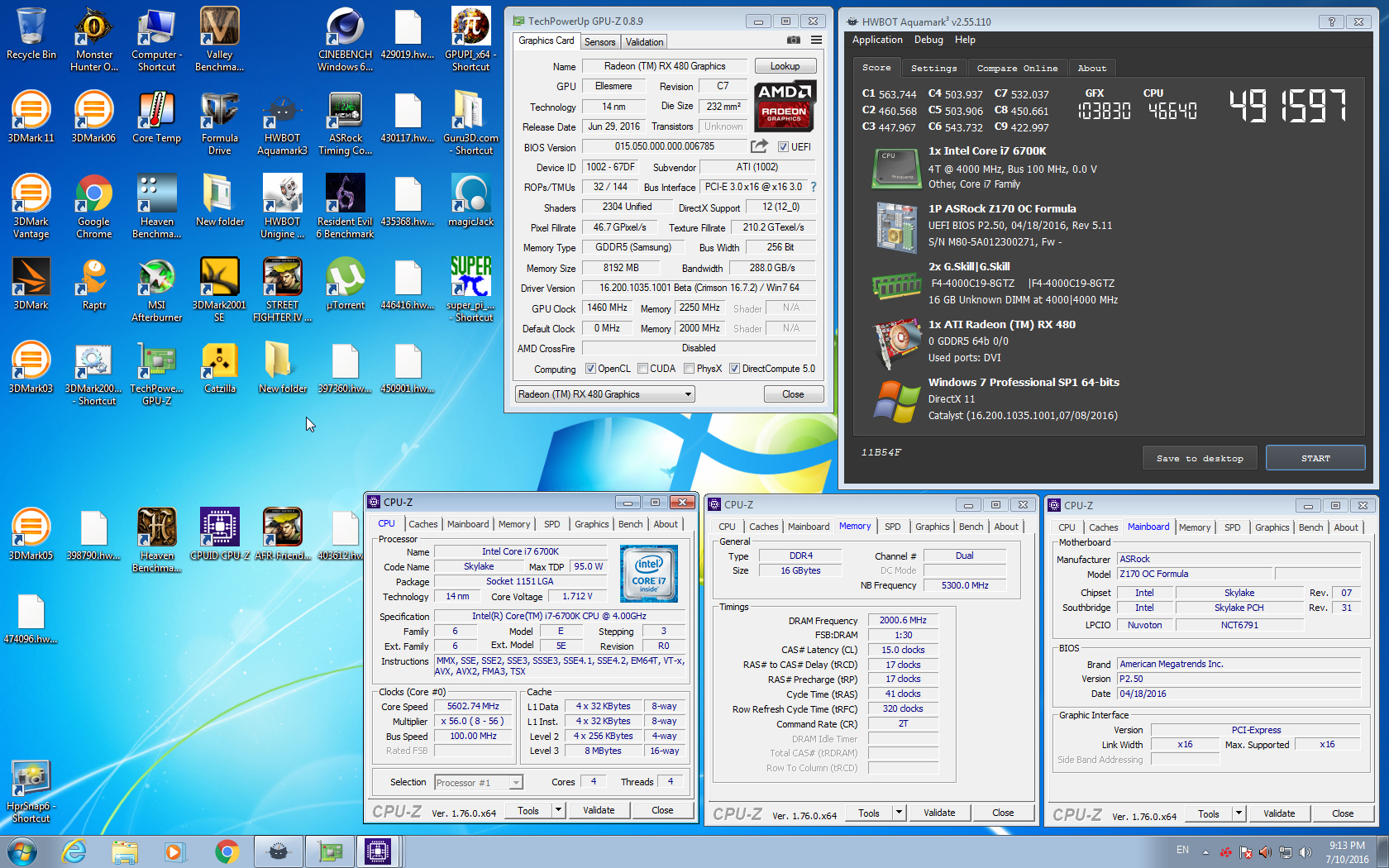
Task: Click Tools button in first CPU-Z
Action: pyautogui.click(x=528, y=810)
